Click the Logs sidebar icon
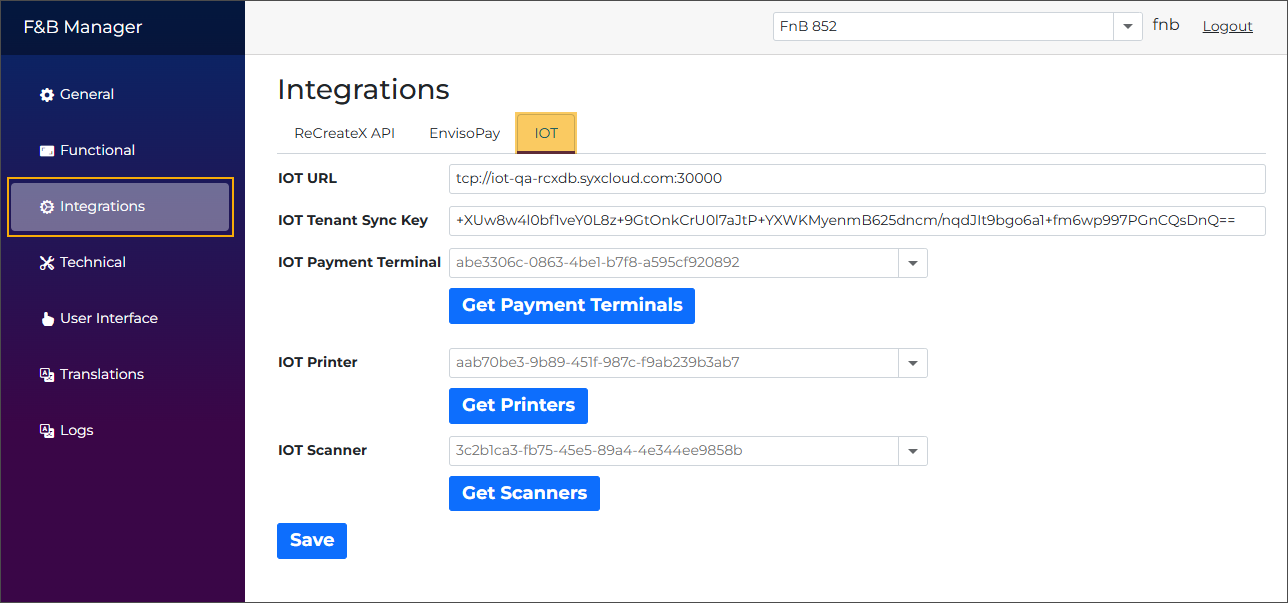1288x603 pixels. (46, 430)
